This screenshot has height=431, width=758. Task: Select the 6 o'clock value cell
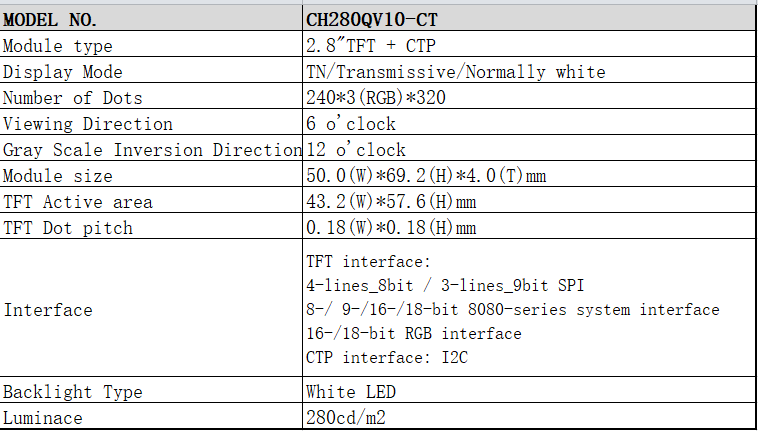click(352, 124)
